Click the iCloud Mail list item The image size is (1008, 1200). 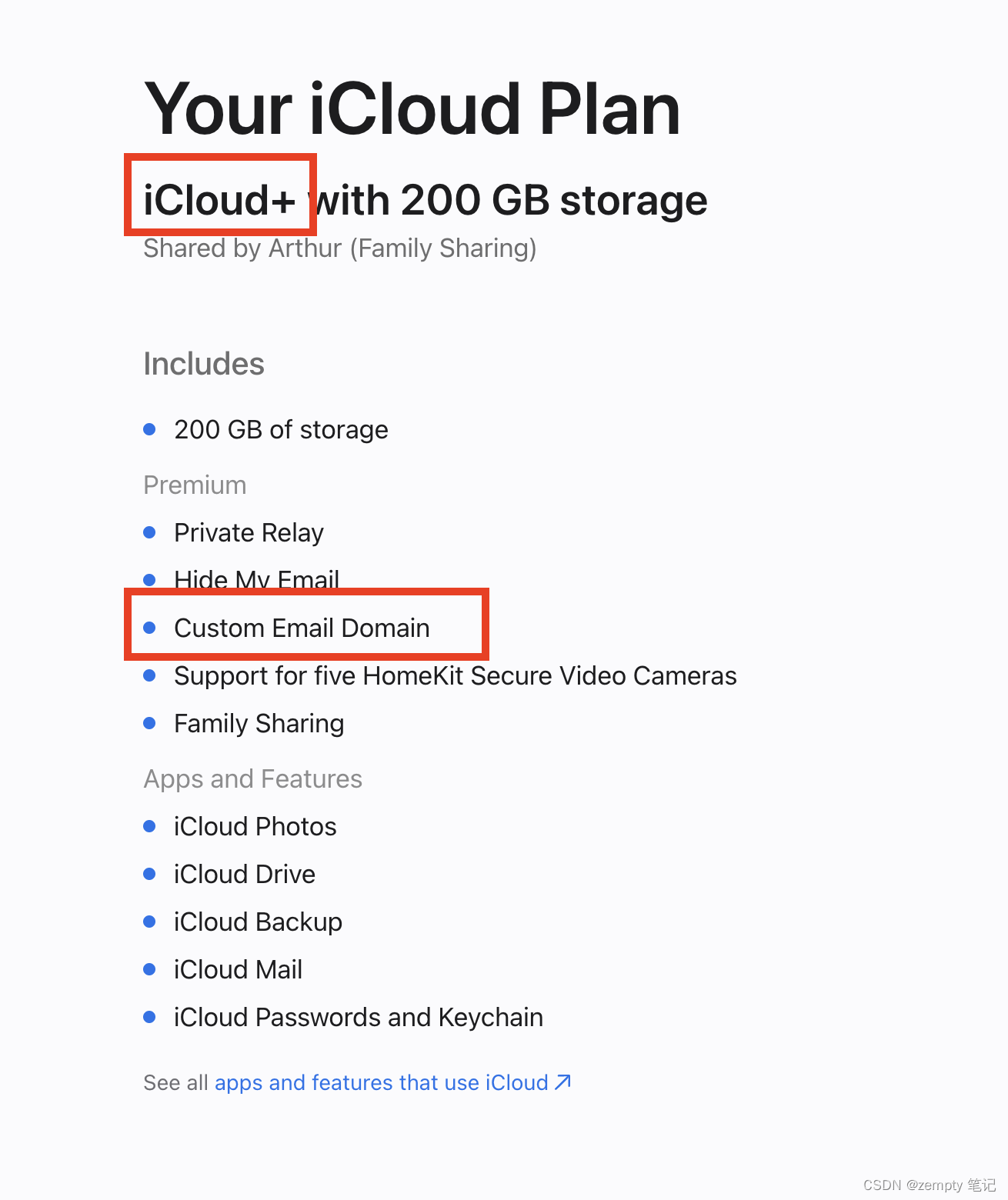pyautogui.click(x=238, y=969)
